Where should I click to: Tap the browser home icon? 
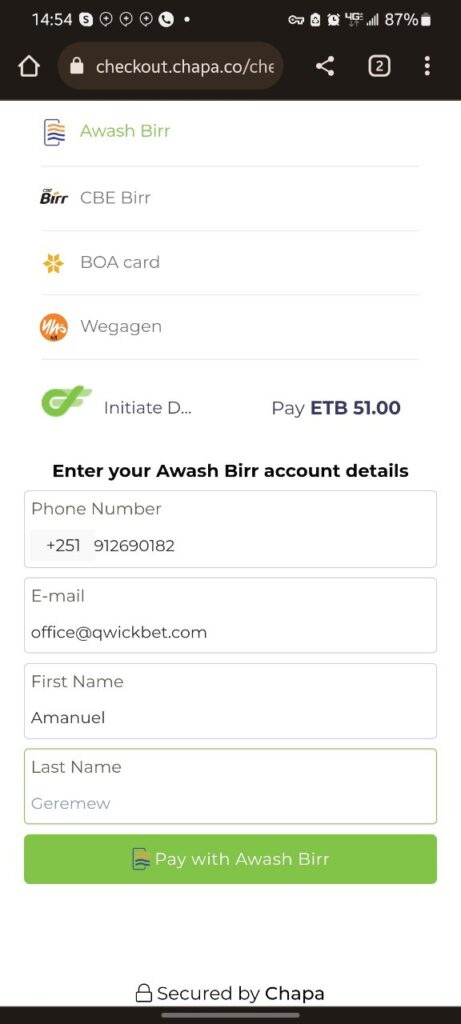pyautogui.click(x=29, y=66)
